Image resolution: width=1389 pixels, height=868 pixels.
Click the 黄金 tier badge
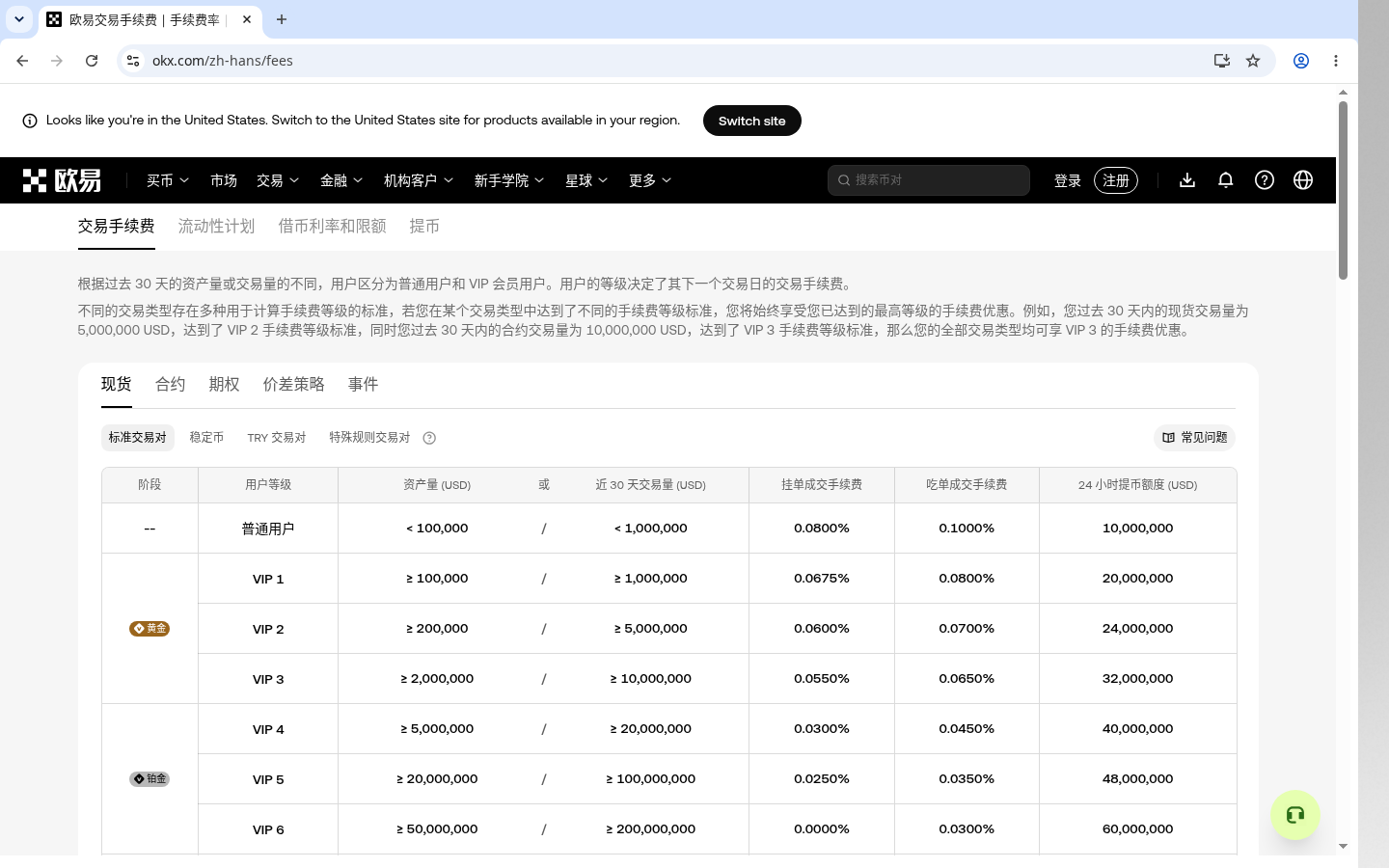(150, 628)
